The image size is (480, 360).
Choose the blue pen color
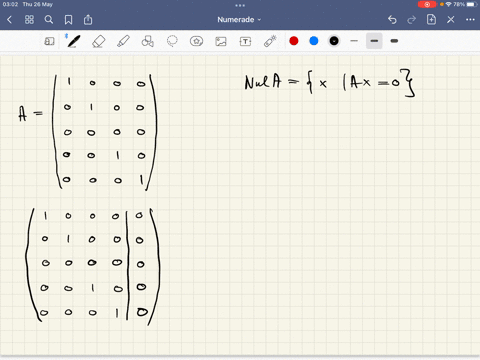pos(314,41)
